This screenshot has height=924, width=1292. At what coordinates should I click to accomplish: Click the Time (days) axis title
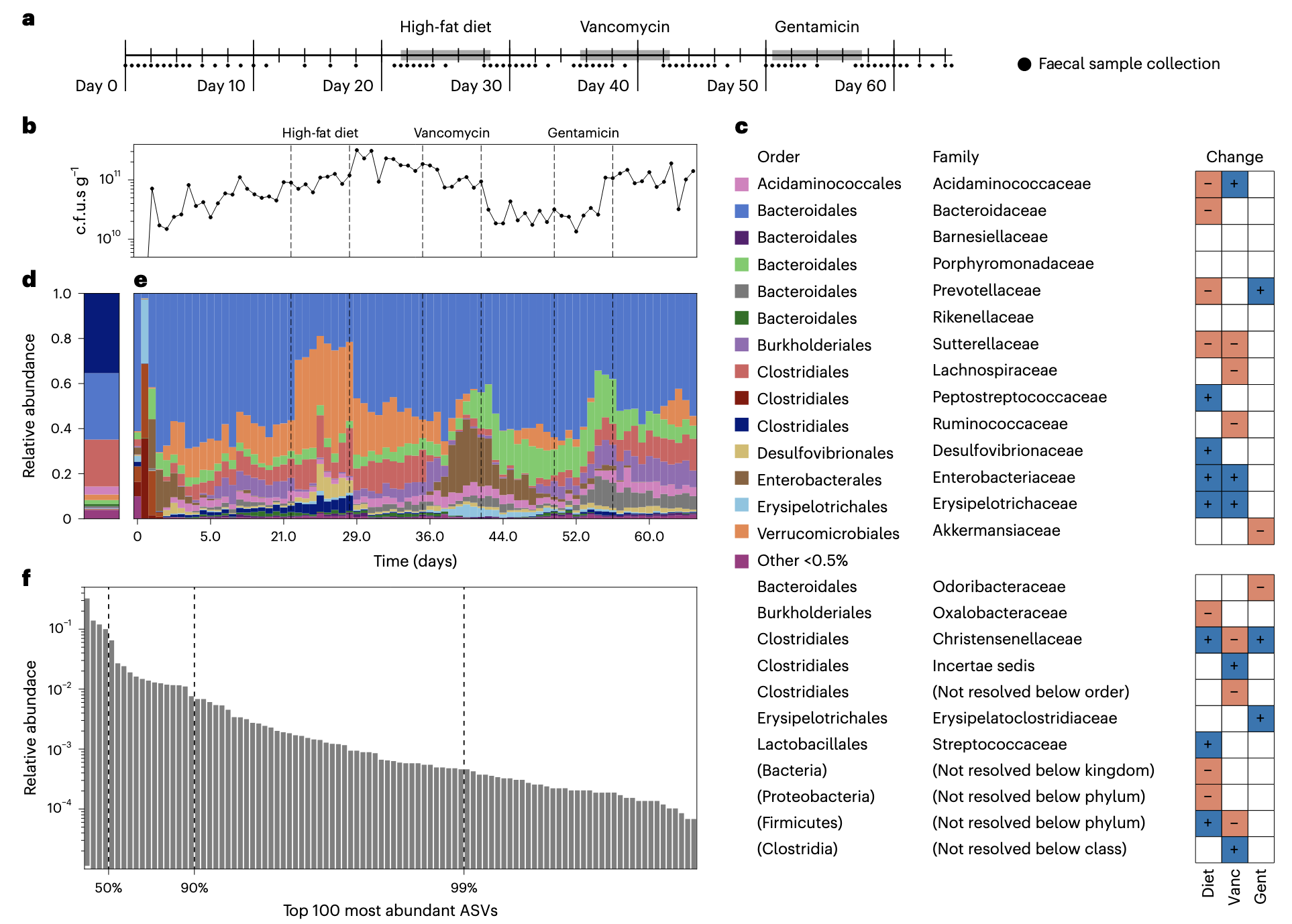coord(415,561)
